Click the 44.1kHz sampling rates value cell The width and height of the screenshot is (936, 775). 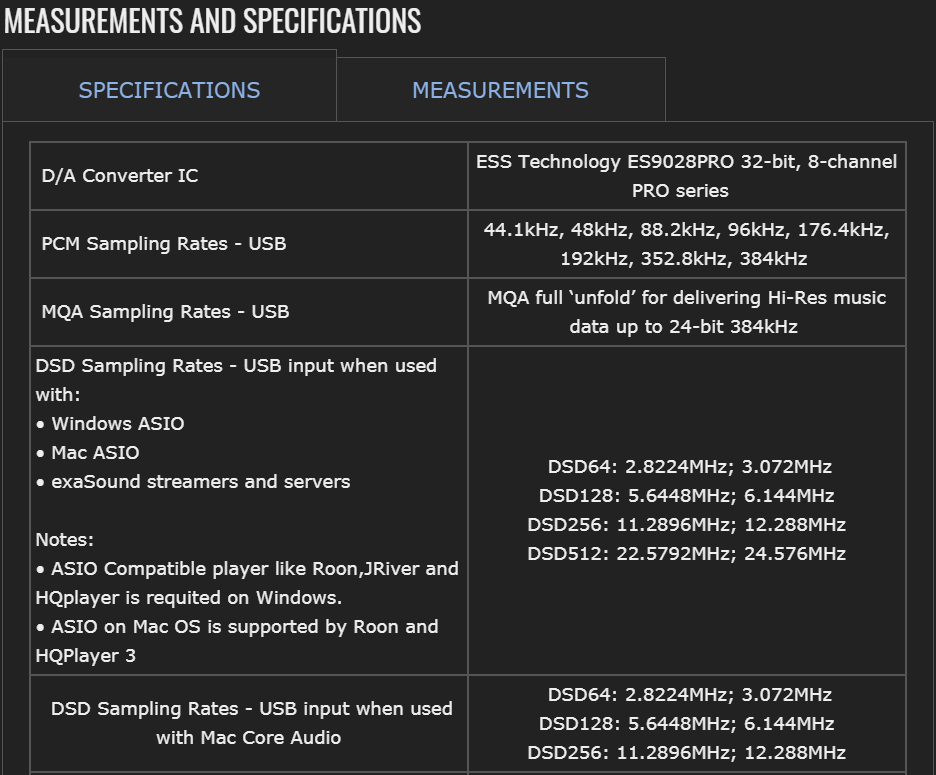[686, 244]
